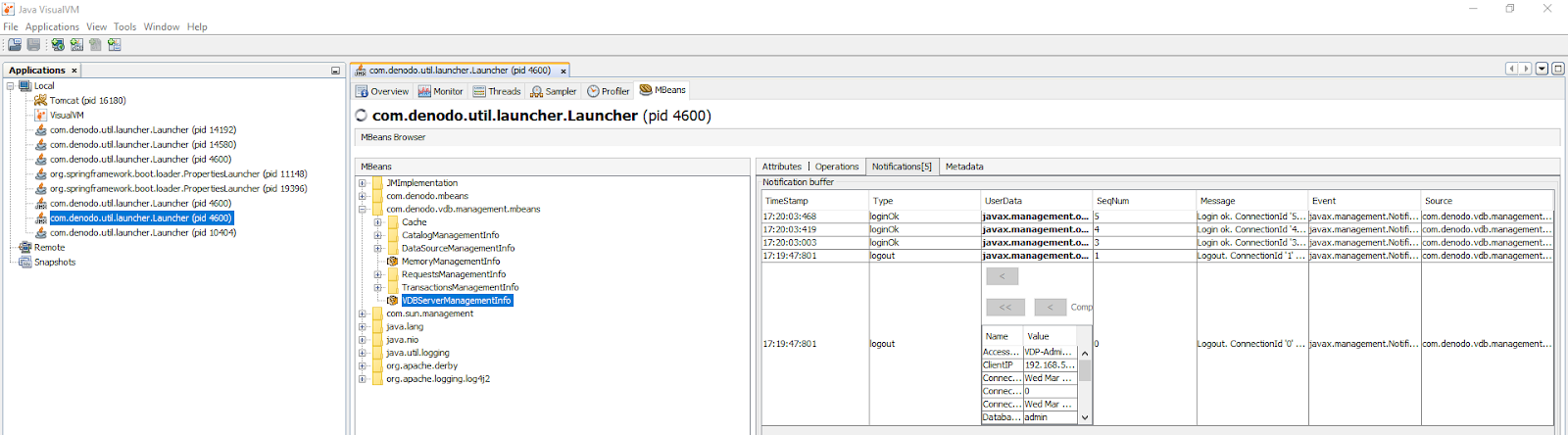Click the JMImplementation folder icon
The width and height of the screenshot is (1568, 435).
click(377, 183)
